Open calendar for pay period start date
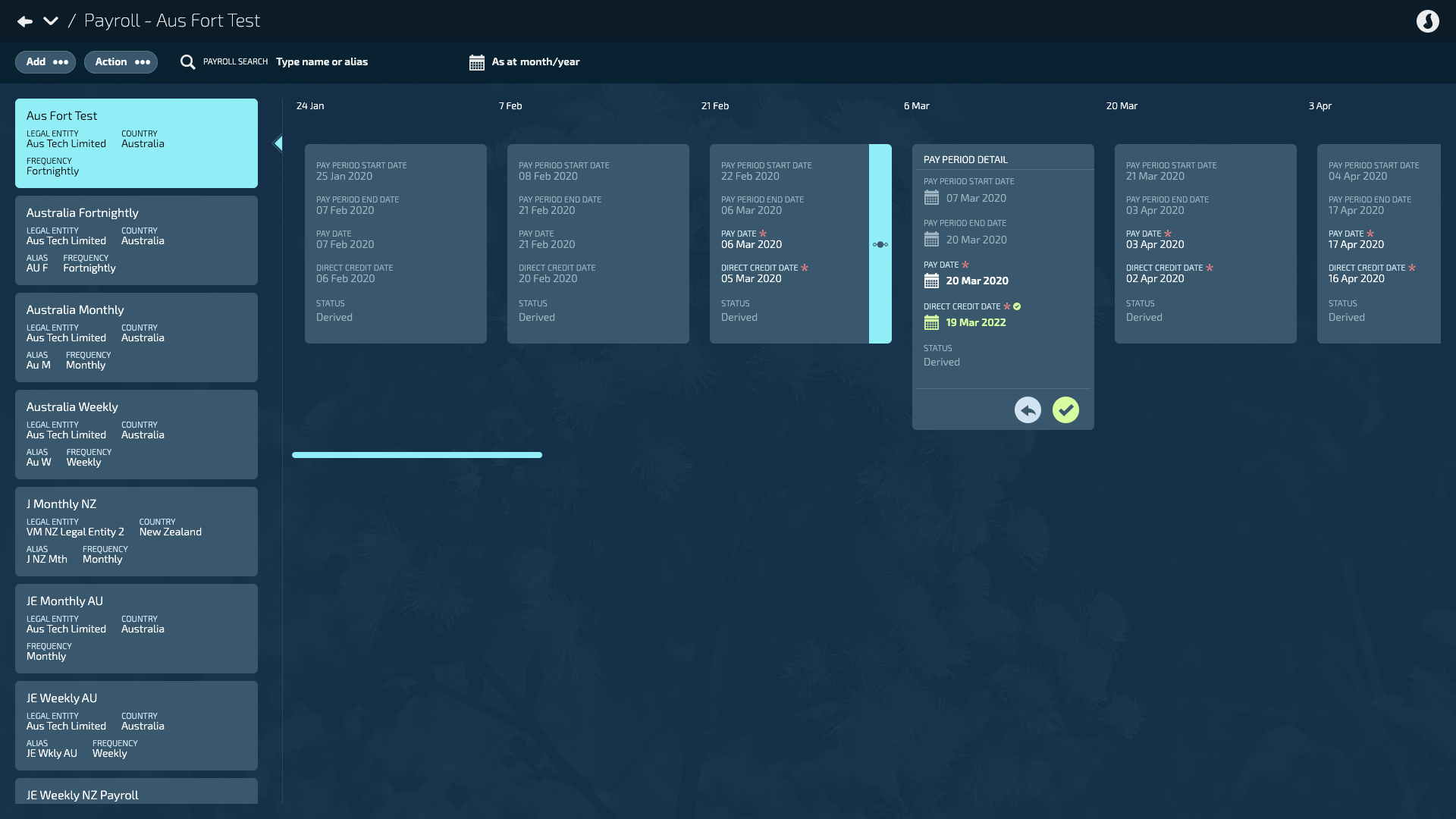The height and width of the screenshot is (819, 1456). click(x=931, y=198)
